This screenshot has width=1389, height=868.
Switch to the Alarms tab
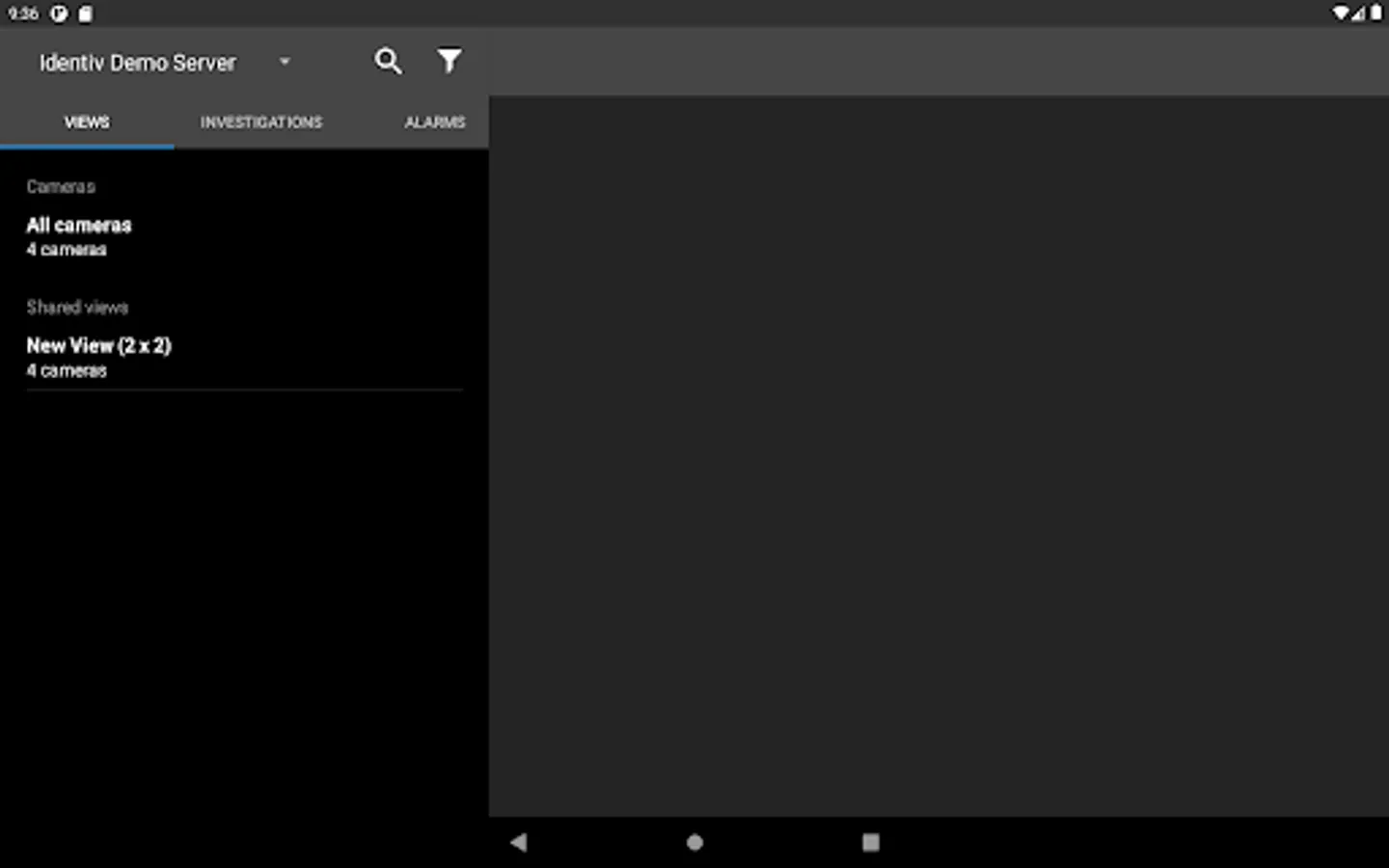pos(435,122)
